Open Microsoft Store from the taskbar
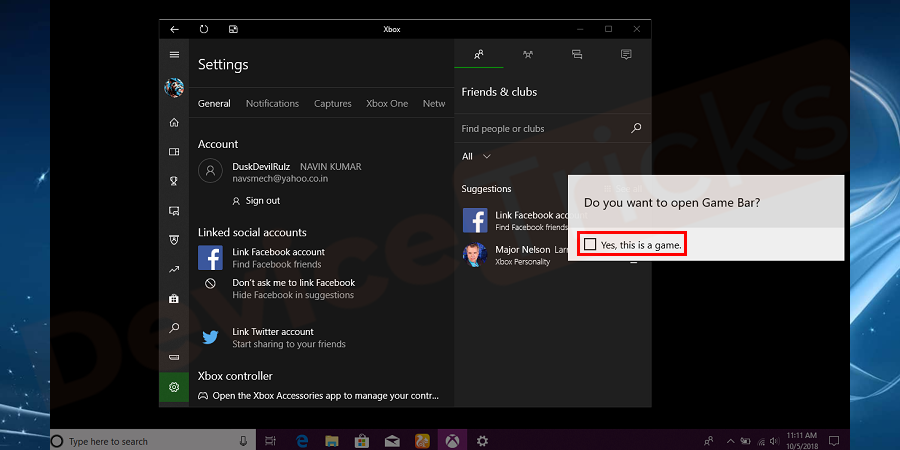This screenshot has height=450, width=900. coord(362,441)
